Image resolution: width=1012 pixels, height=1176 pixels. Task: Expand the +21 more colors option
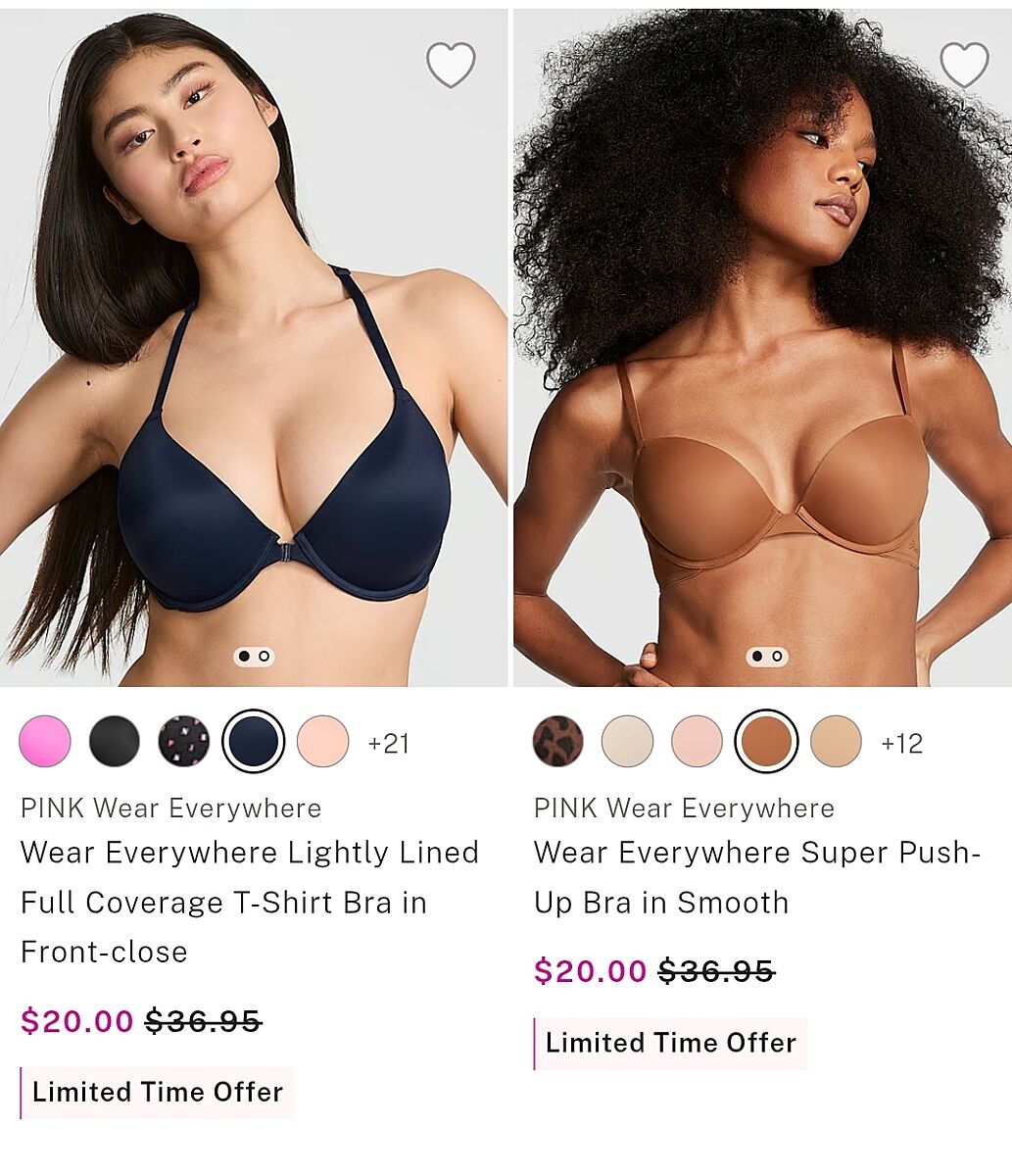pos(388,744)
